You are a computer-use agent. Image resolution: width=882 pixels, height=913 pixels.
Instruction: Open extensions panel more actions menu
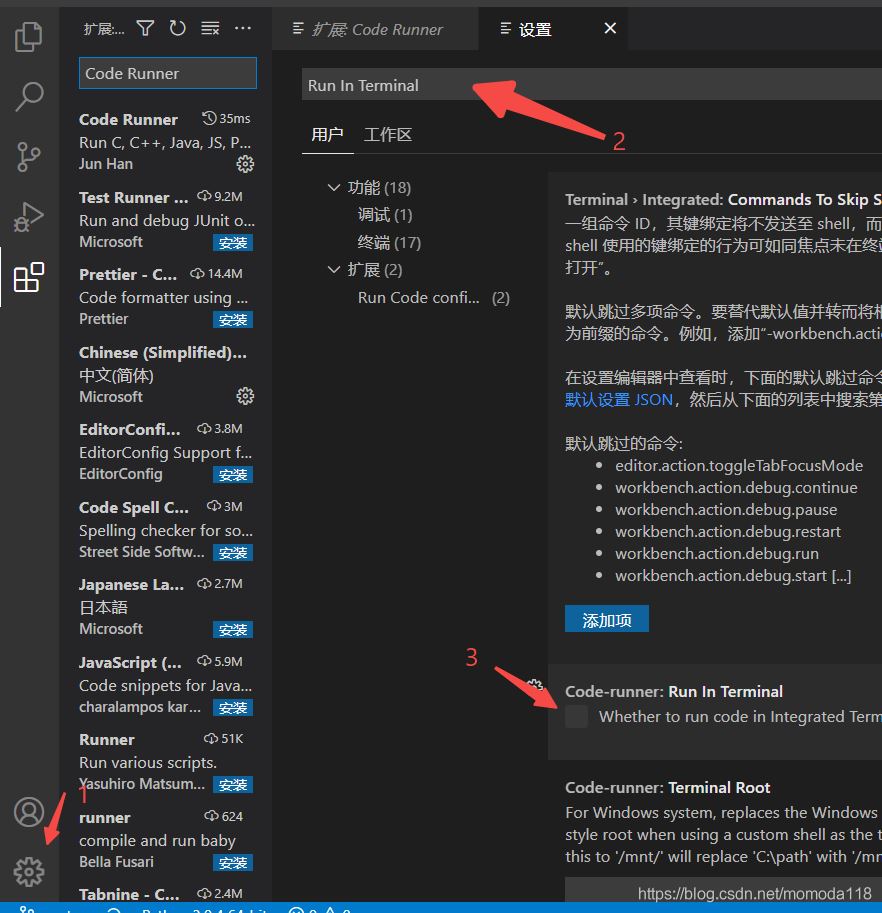(x=242, y=29)
